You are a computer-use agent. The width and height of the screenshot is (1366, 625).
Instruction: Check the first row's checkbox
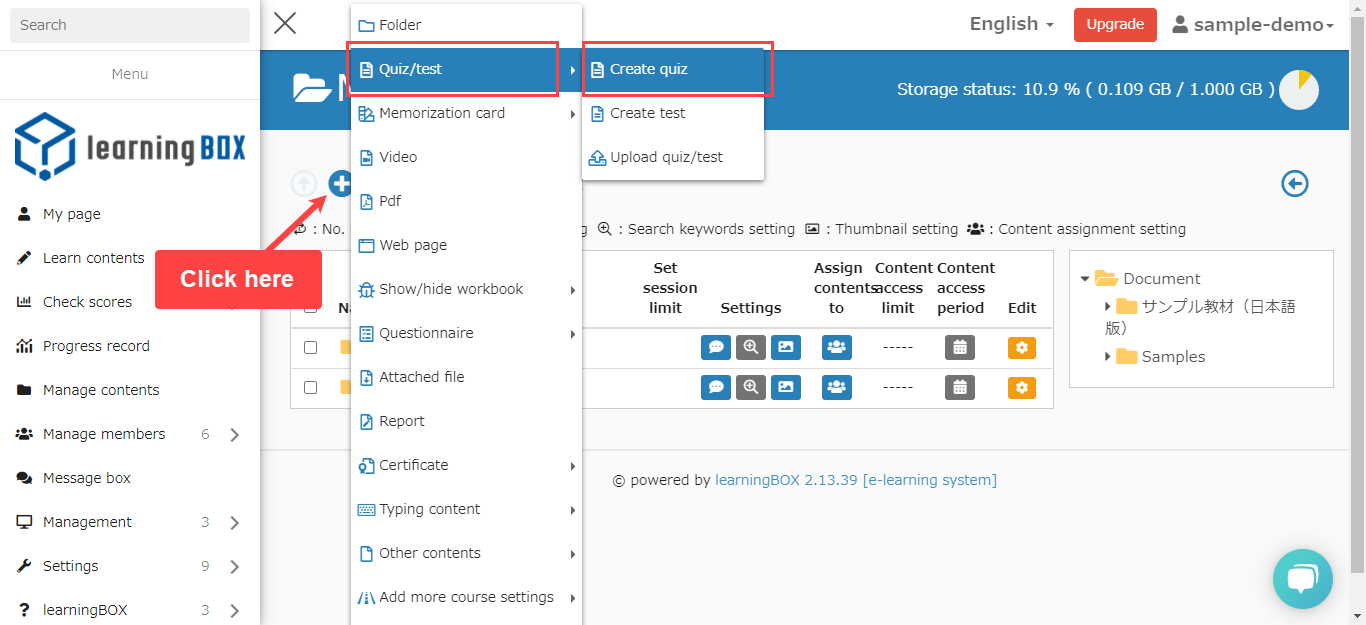coord(310,347)
